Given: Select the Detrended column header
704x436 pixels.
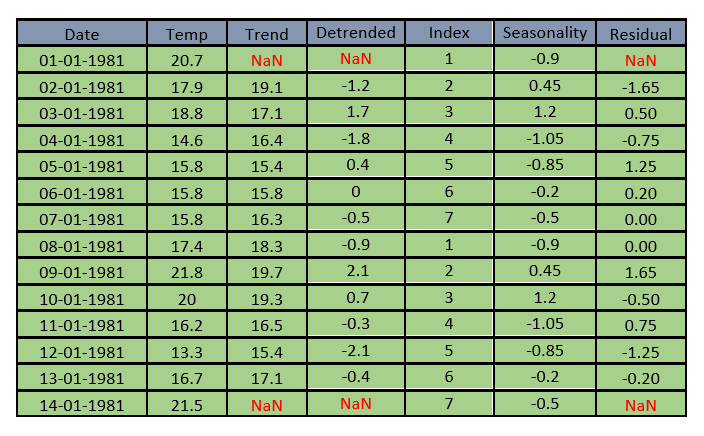Looking at the screenshot, I should point(355,33).
